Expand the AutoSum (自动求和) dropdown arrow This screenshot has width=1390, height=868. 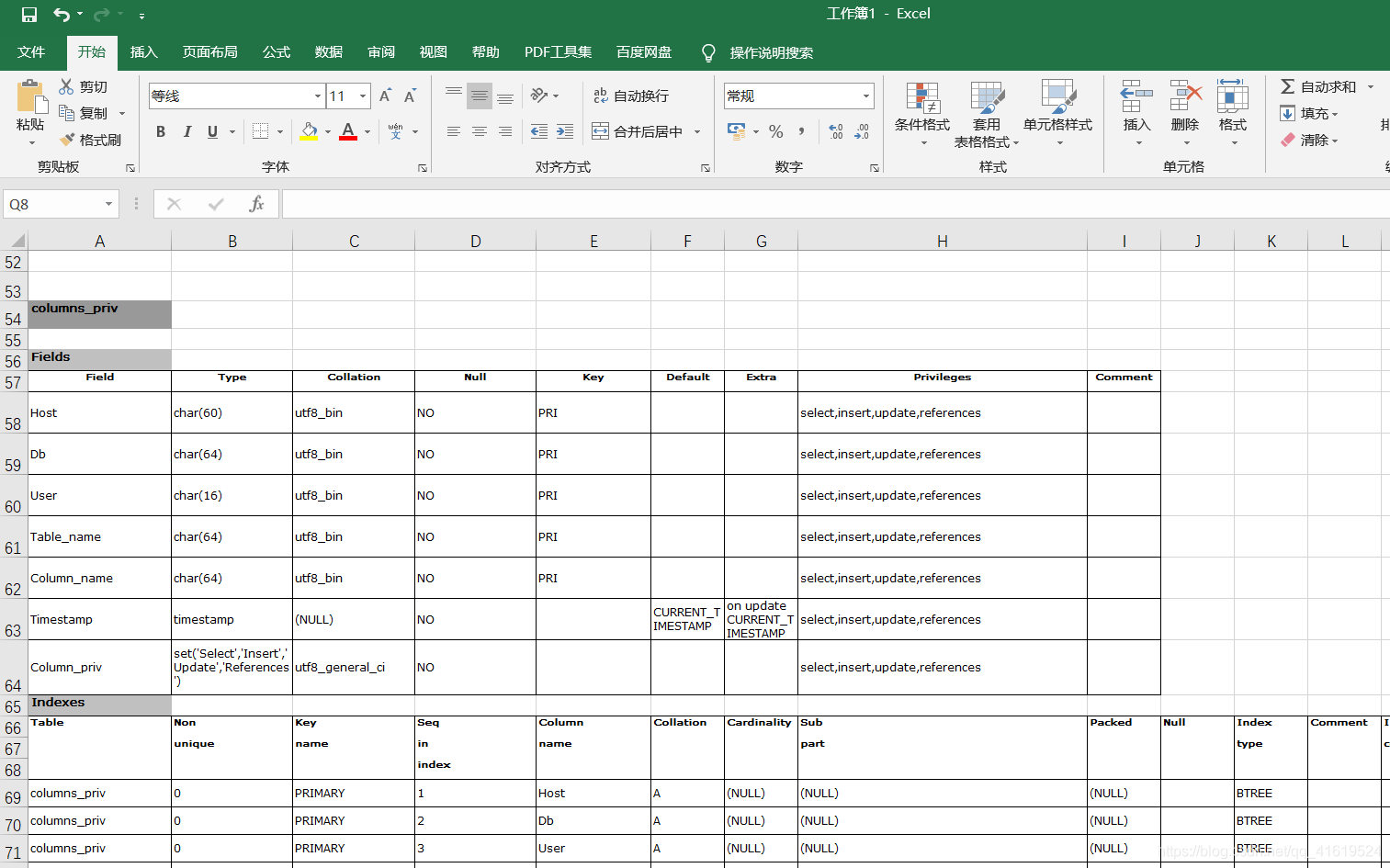[x=1370, y=86]
